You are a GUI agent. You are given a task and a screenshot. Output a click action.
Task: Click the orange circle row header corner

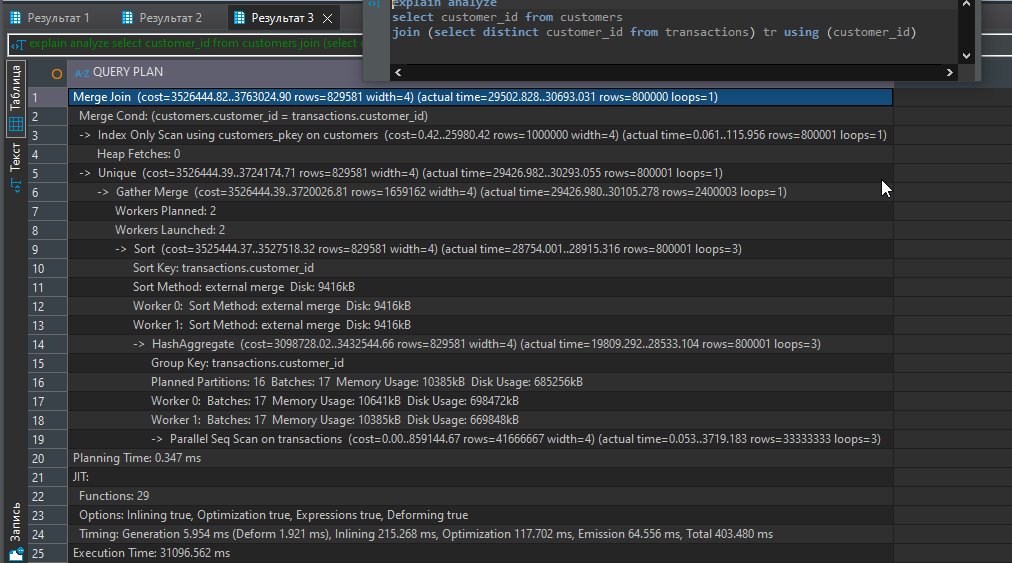tap(57, 73)
